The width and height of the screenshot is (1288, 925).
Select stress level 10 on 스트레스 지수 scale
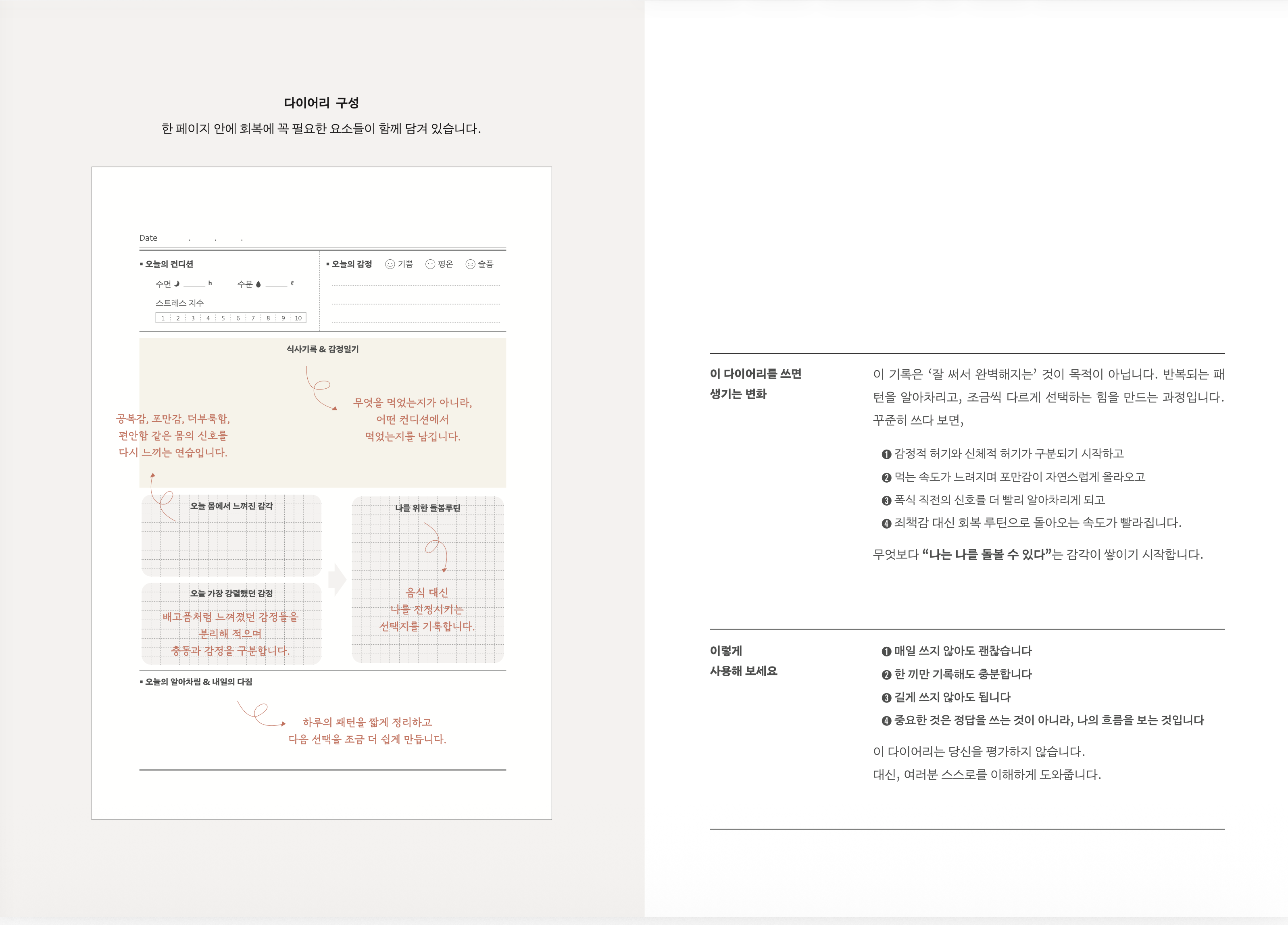[299, 318]
